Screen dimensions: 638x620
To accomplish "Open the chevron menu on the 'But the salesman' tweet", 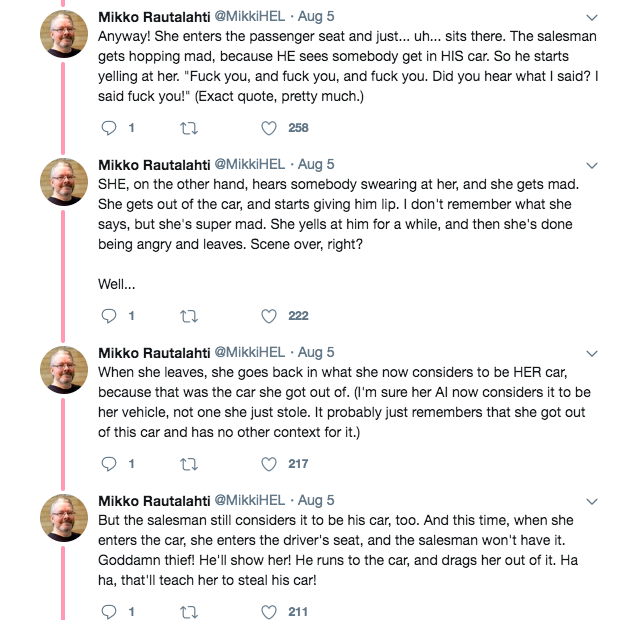I will (x=591, y=501).
